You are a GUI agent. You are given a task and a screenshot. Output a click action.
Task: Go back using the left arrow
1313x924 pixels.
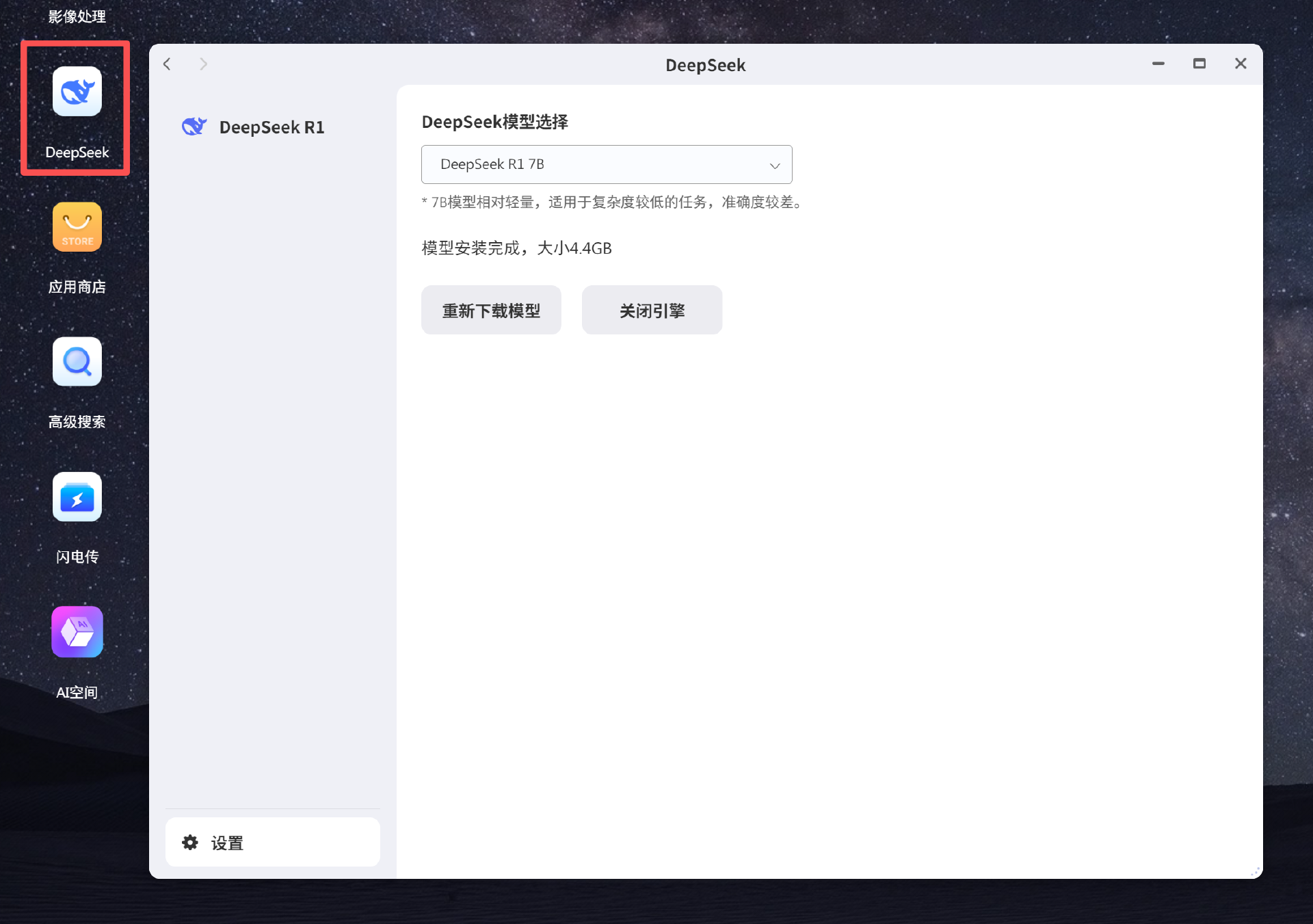coord(168,64)
